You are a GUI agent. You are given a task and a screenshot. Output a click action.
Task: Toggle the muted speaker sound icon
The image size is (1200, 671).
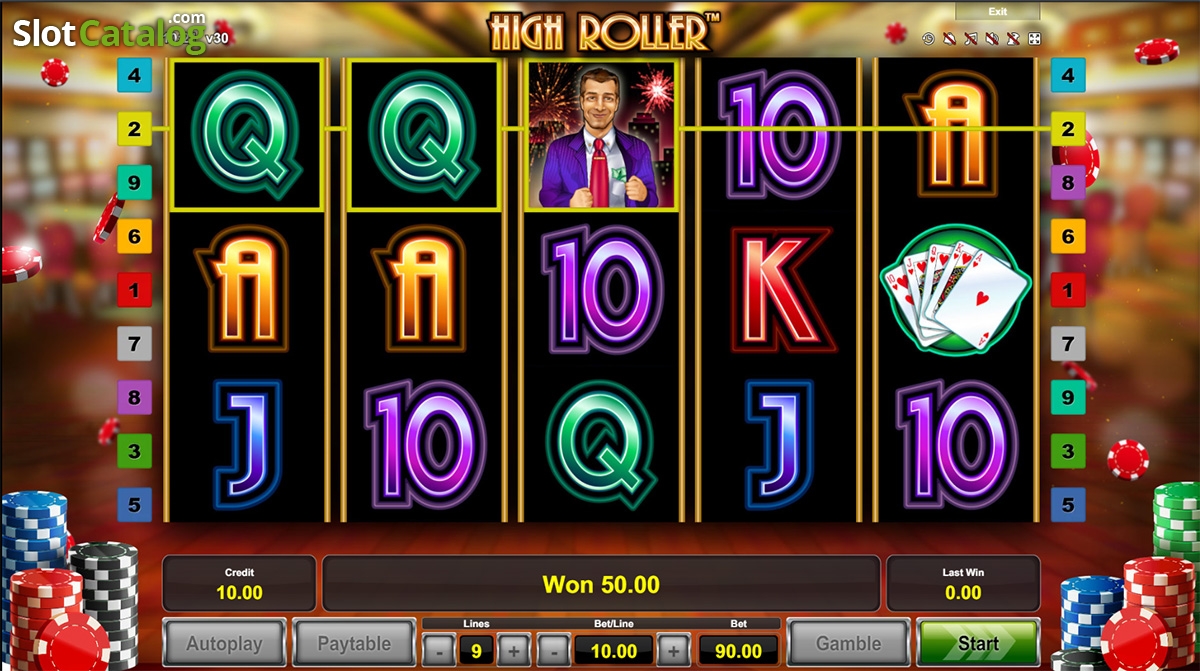(992, 38)
